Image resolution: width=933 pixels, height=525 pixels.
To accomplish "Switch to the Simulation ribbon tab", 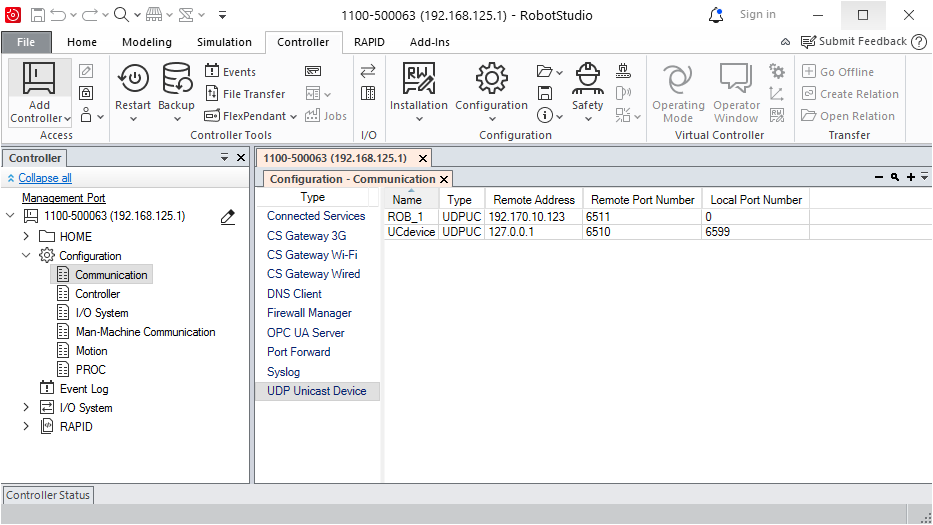I will [224, 42].
